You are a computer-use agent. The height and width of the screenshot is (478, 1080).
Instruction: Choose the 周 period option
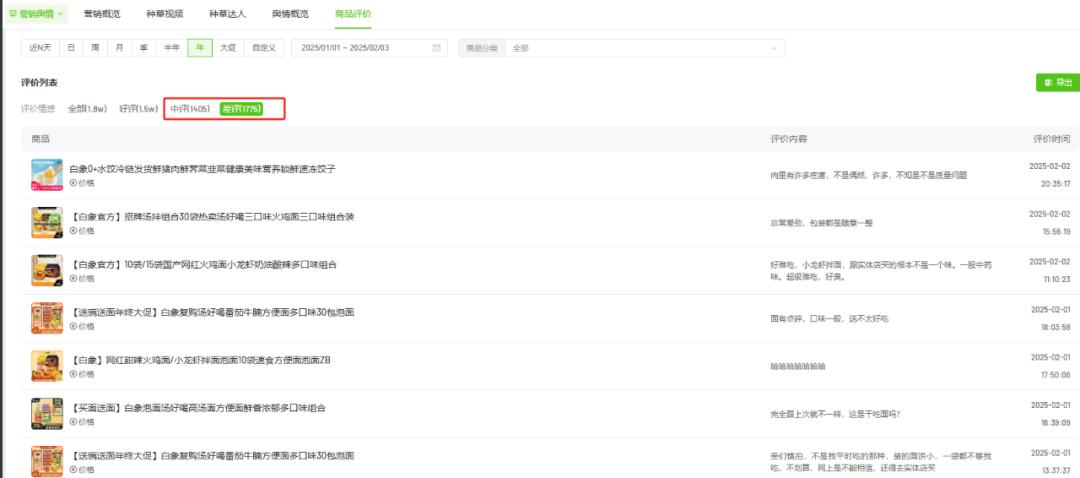coord(95,48)
